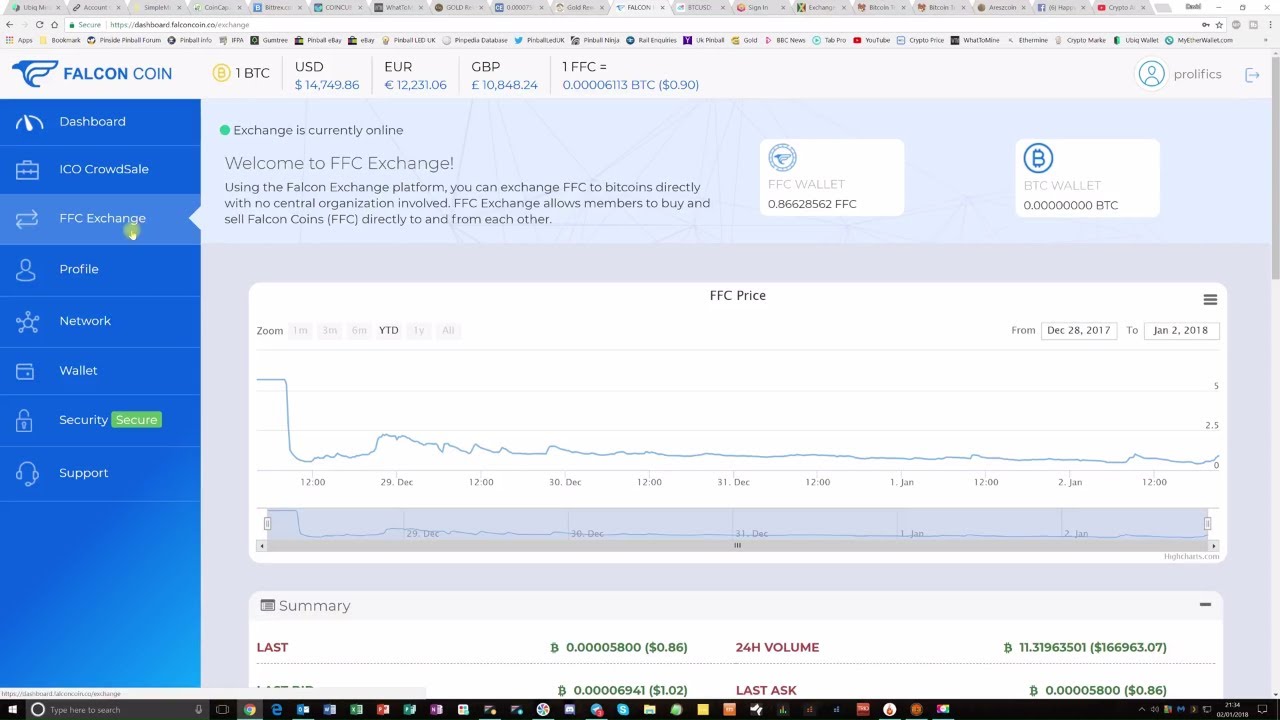Click the Highcharts.com credit link
This screenshot has height=720, width=1280.
1192,556
